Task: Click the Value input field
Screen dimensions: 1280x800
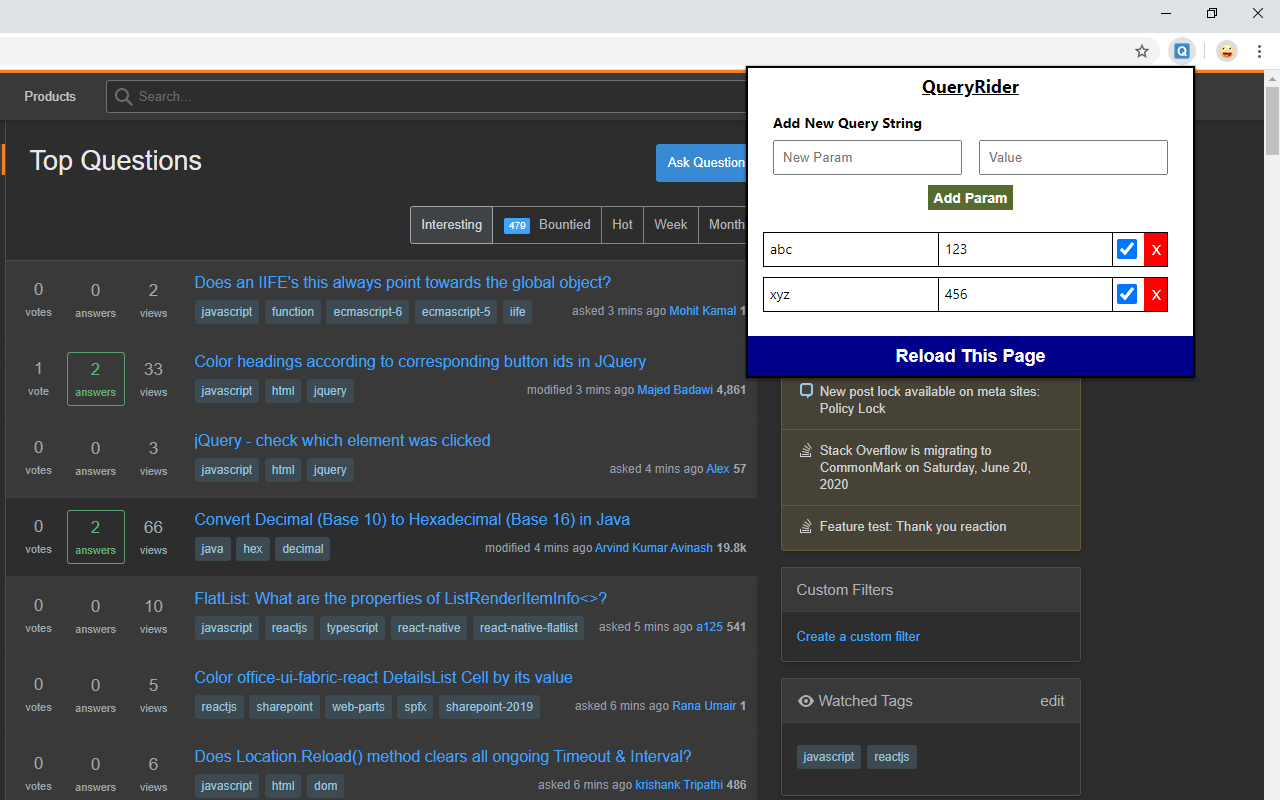Action: tap(1073, 157)
